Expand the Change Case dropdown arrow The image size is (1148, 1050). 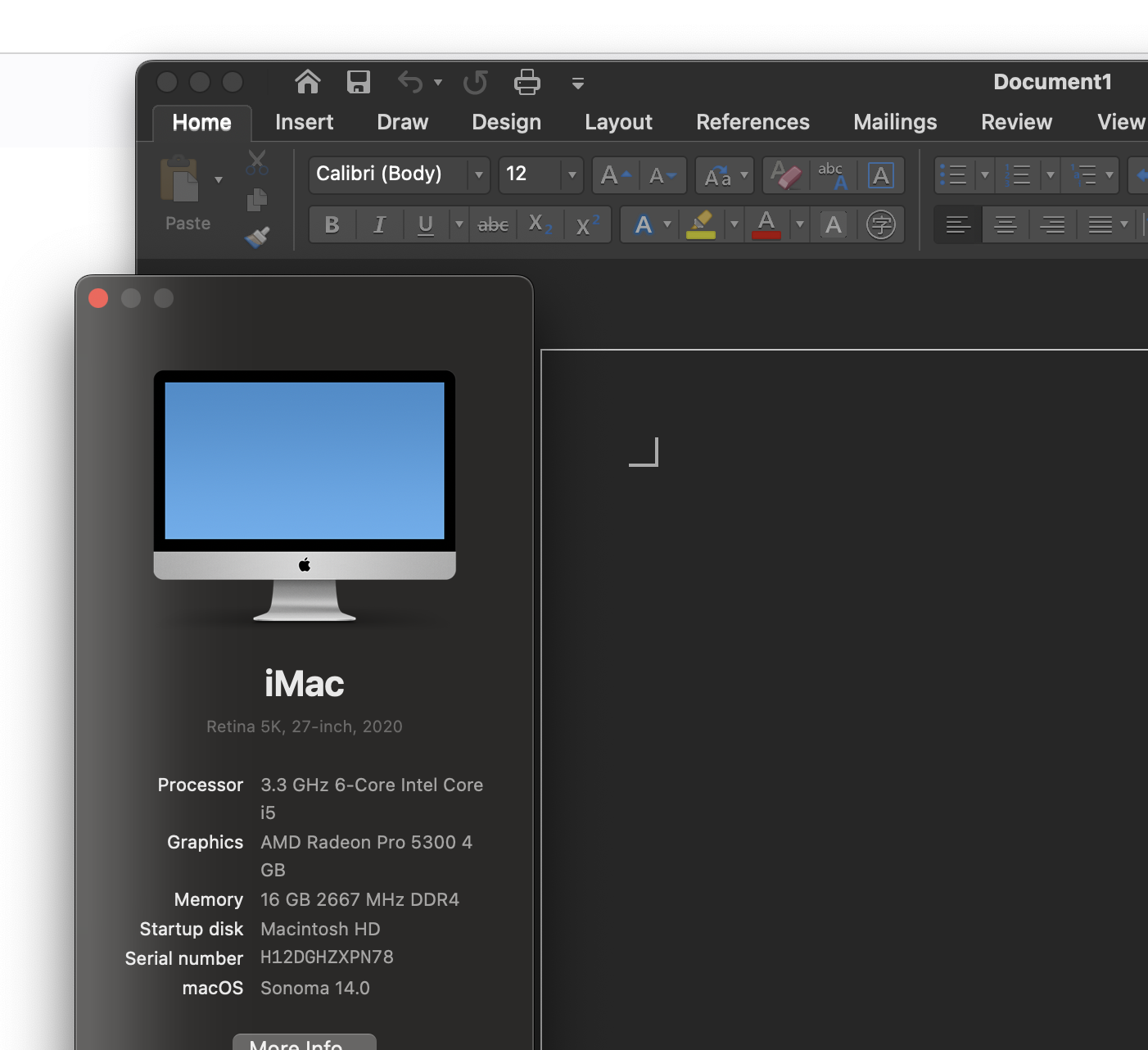[744, 175]
